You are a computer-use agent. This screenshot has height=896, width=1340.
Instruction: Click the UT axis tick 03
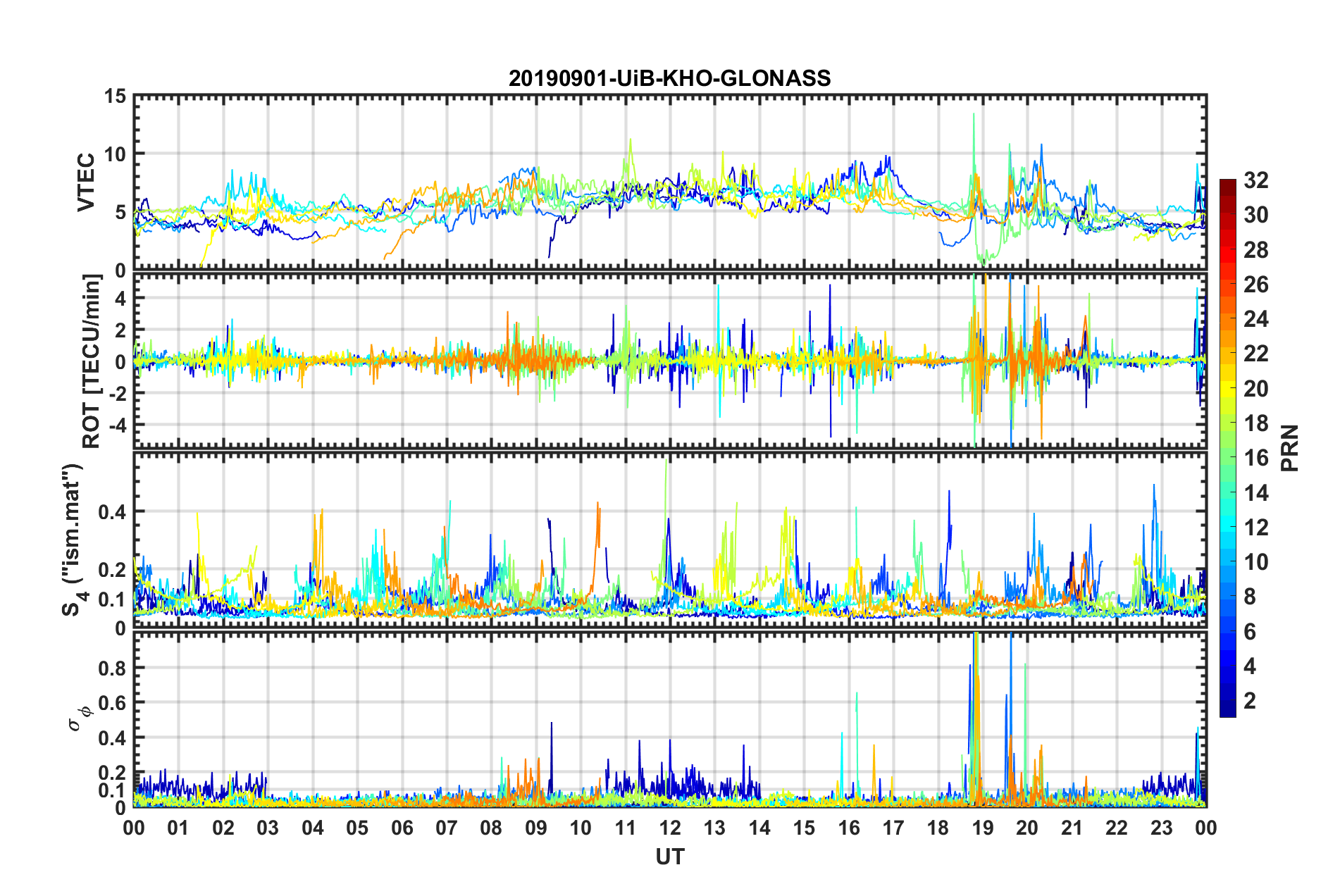coord(268,828)
